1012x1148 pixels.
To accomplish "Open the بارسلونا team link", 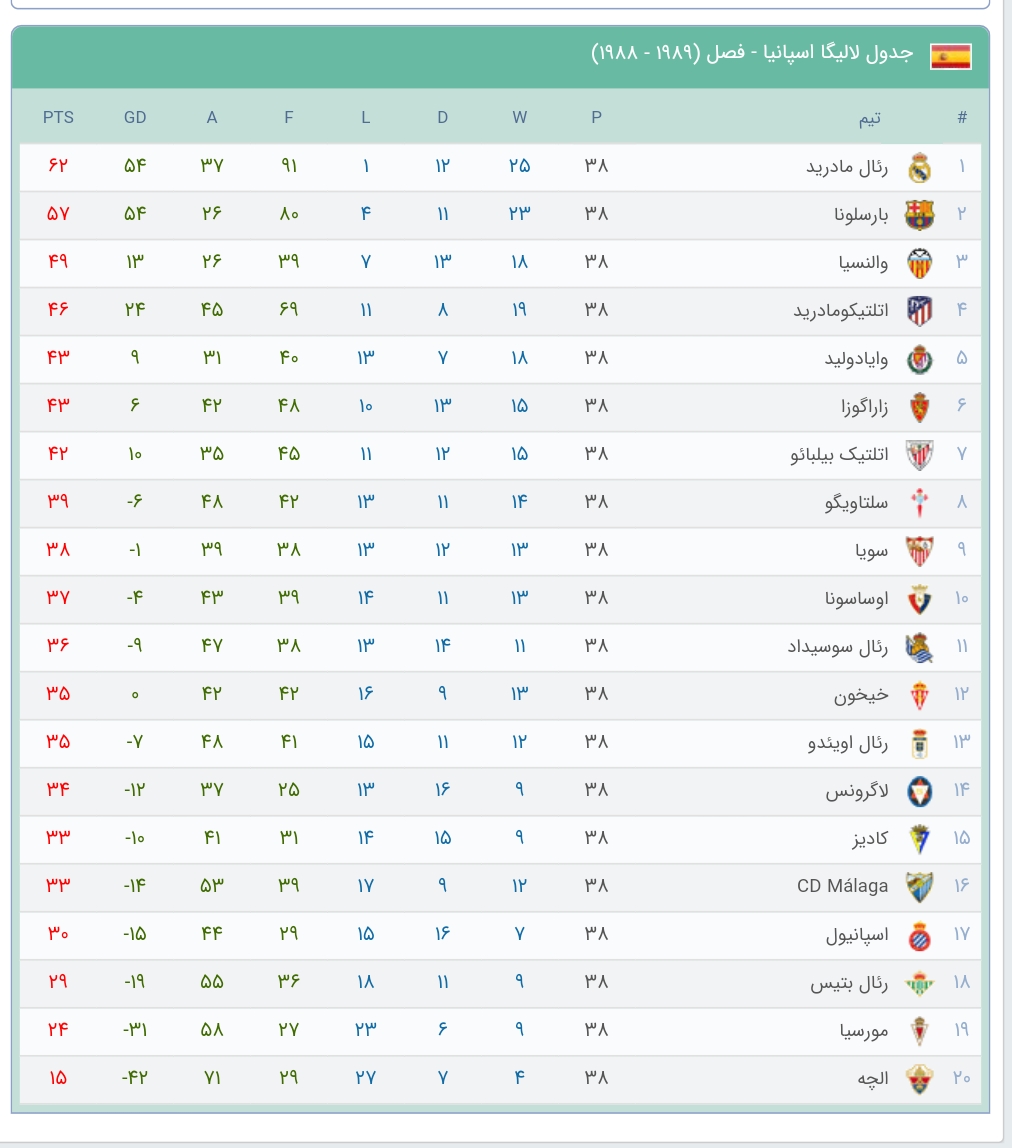I will tap(861, 215).
